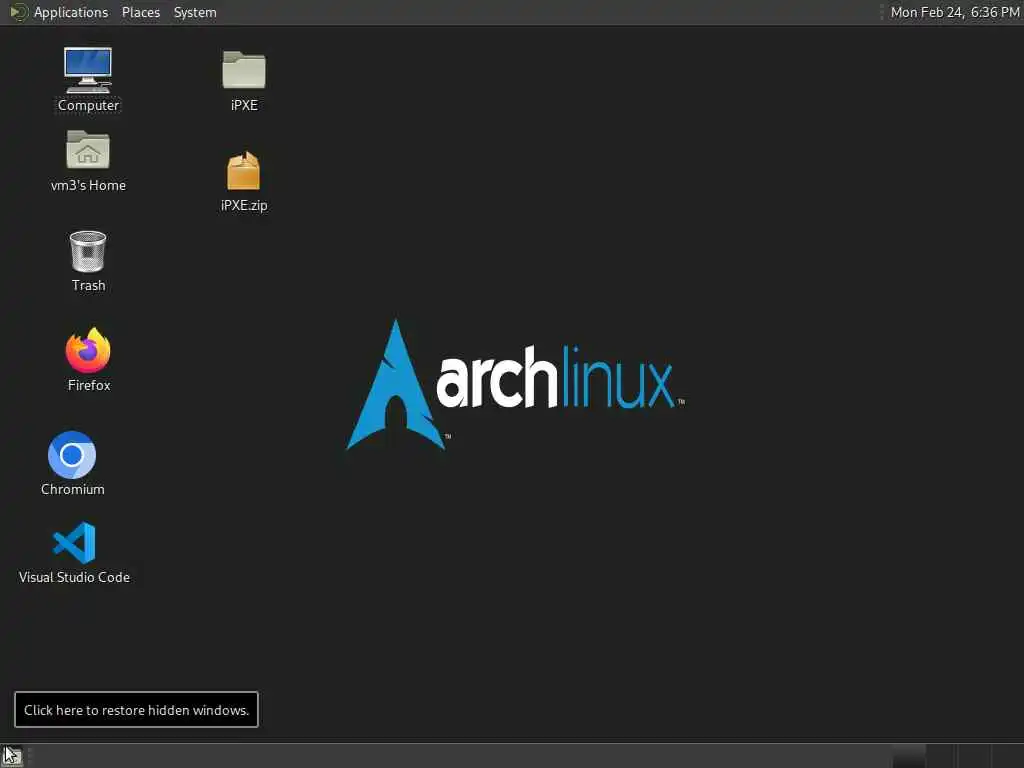Click the date and time clock

click(954, 12)
